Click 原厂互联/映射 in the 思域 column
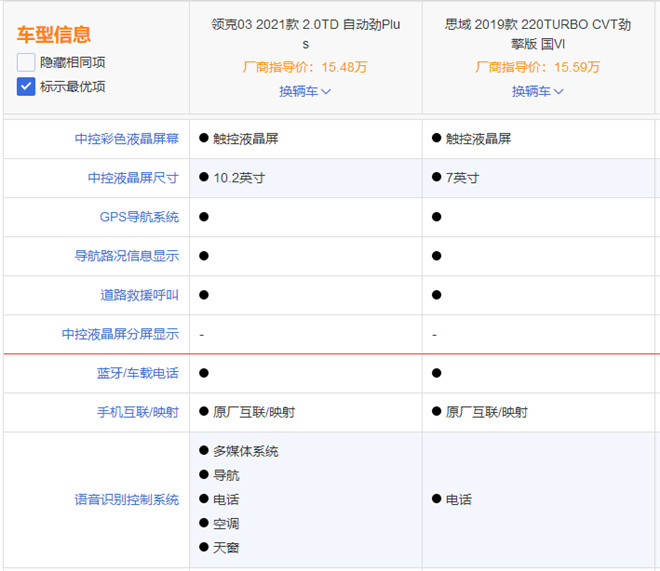Image resolution: width=660 pixels, height=571 pixels. click(486, 412)
